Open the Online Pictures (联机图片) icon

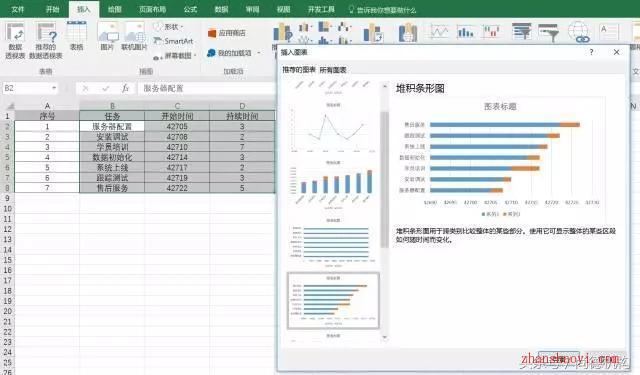click(x=134, y=36)
